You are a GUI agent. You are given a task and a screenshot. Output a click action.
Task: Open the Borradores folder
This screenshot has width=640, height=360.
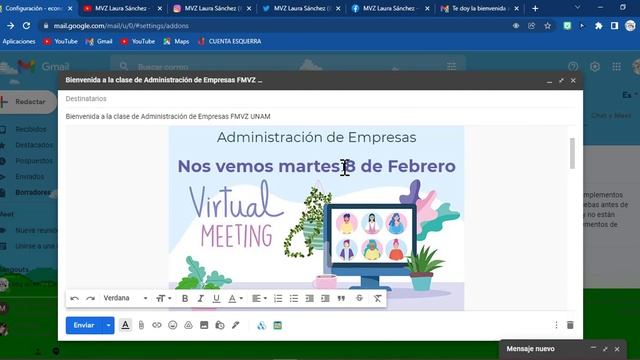[33, 192]
